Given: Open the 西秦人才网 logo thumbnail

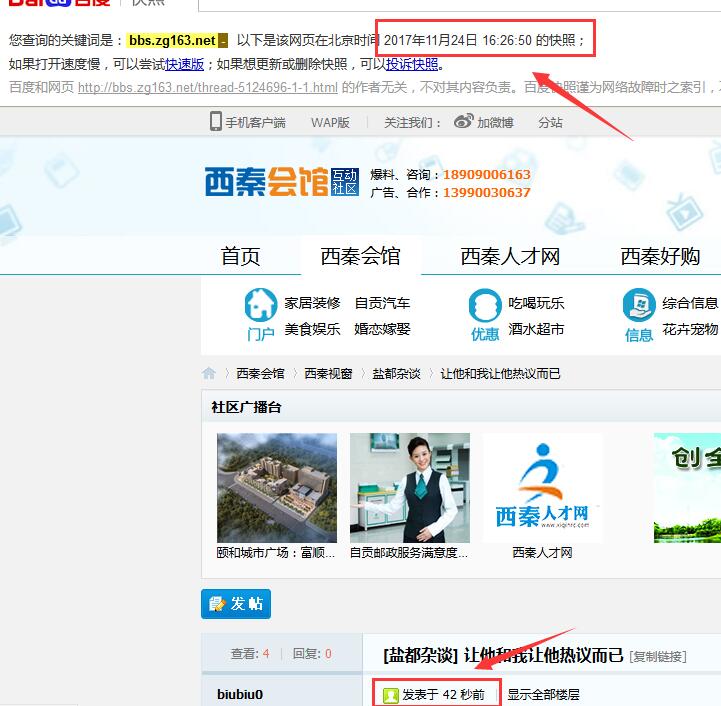Looking at the screenshot, I should coord(543,488).
